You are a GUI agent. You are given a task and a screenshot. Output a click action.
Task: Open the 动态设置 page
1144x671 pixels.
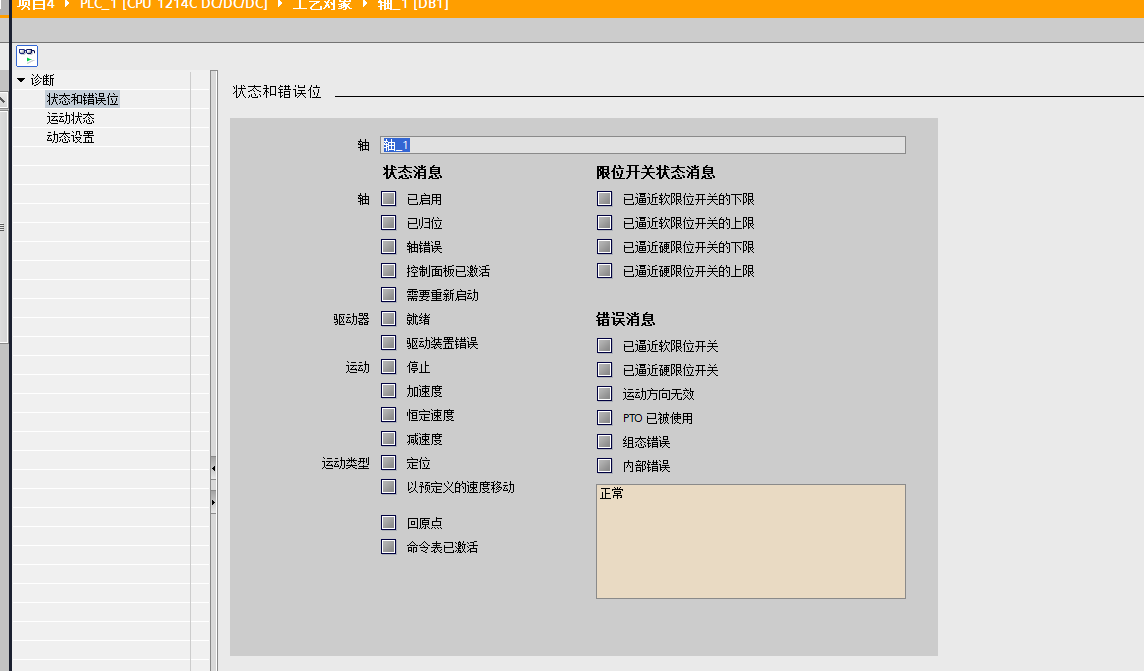tap(70, 137)
